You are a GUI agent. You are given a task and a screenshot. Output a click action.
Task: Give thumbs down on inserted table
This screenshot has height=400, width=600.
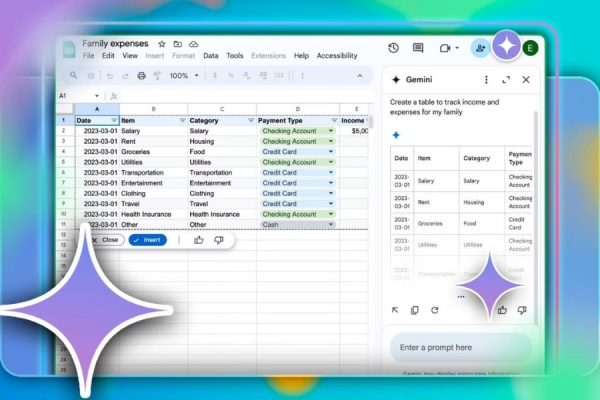click(x=218, y=240)
